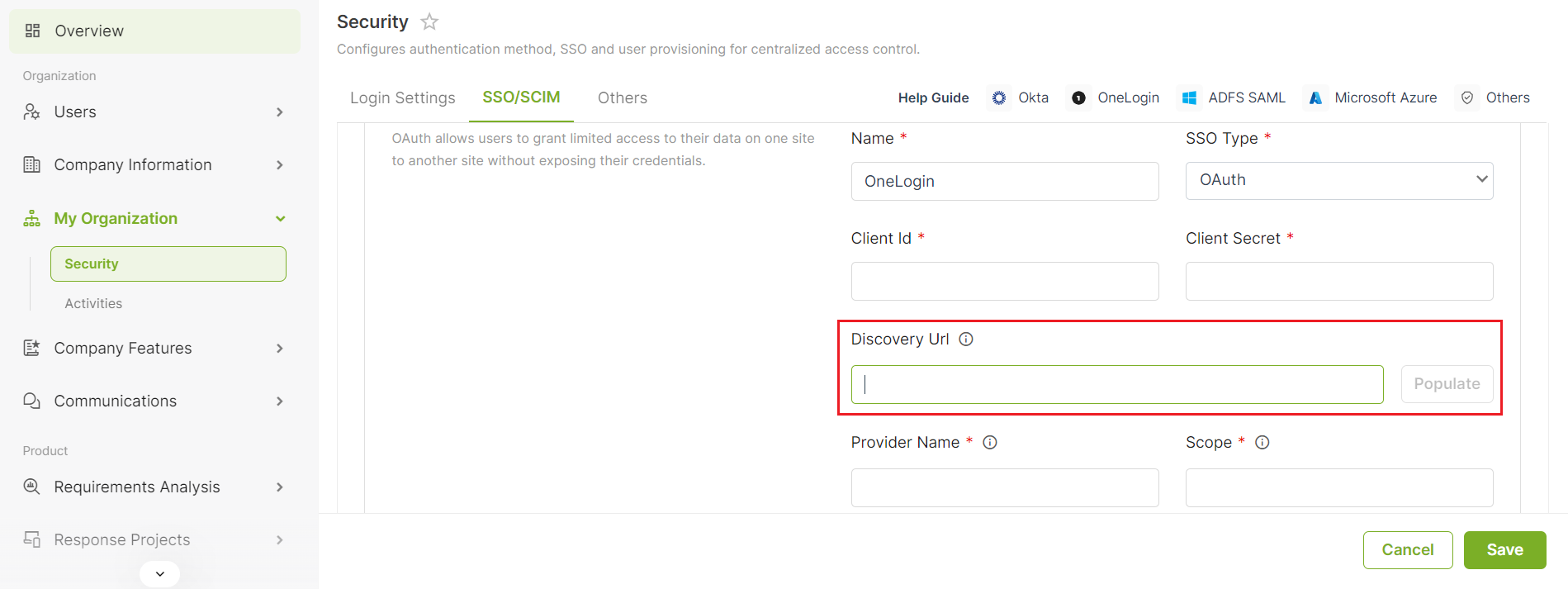This screenshot has height=589, width=1568.
Task: Click the Save button
Action: pyautogui.click(x=1504, y=550)
